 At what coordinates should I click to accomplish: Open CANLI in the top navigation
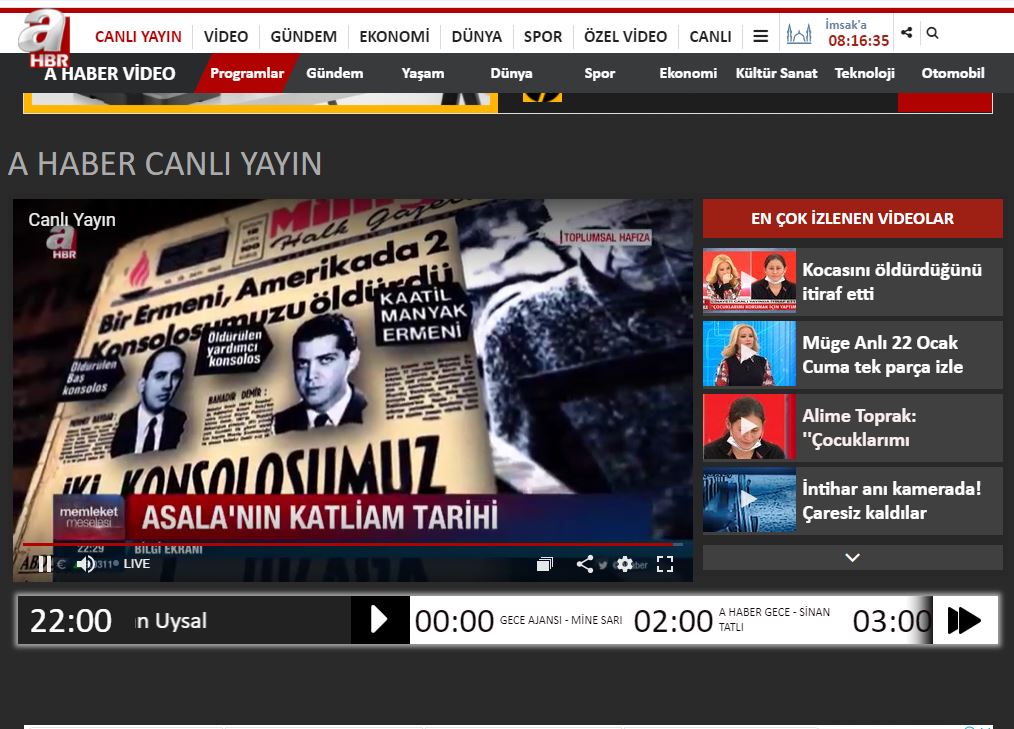coord(710,37)
